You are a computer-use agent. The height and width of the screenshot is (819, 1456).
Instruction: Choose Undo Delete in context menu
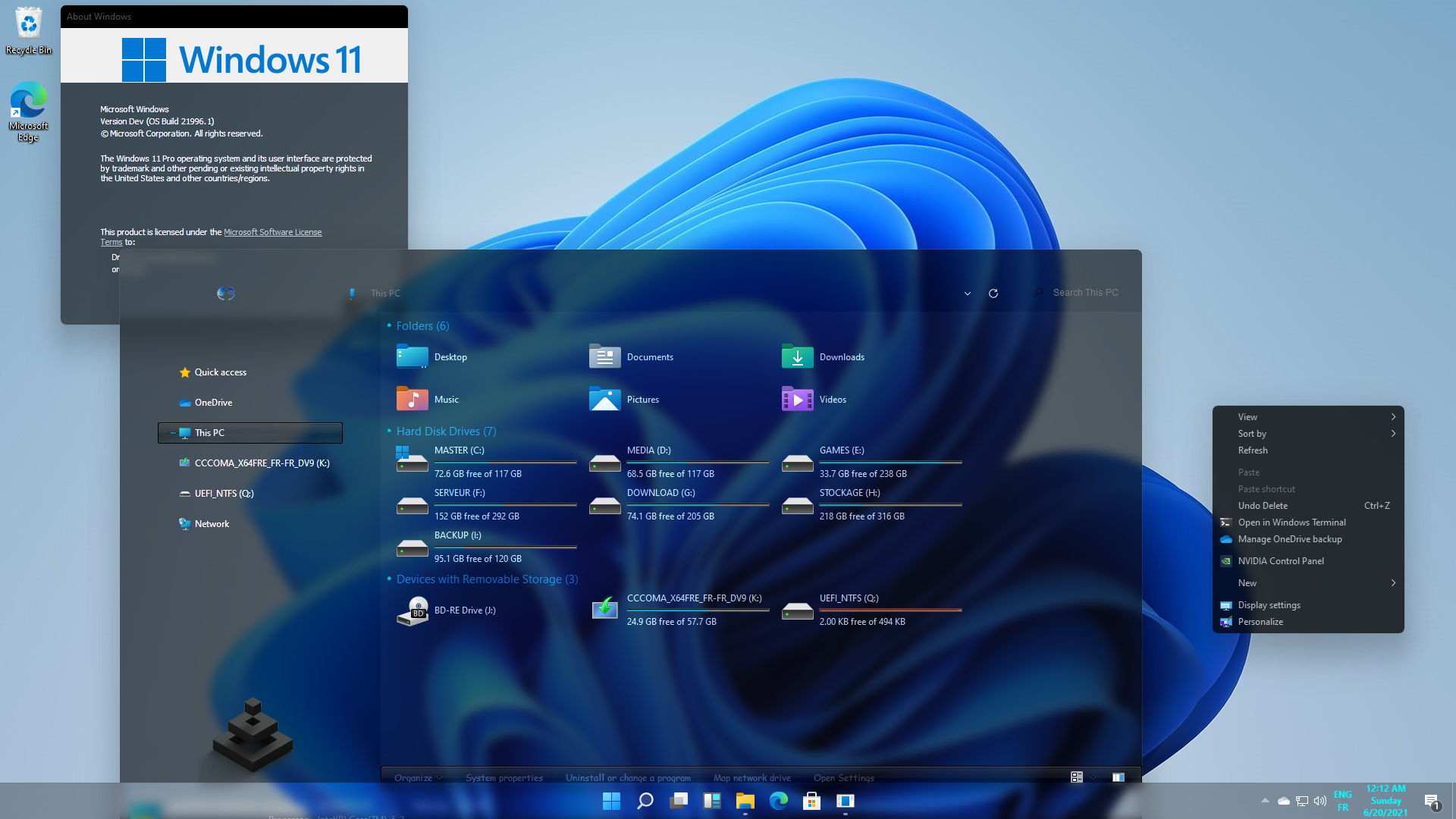point(1308,506)
